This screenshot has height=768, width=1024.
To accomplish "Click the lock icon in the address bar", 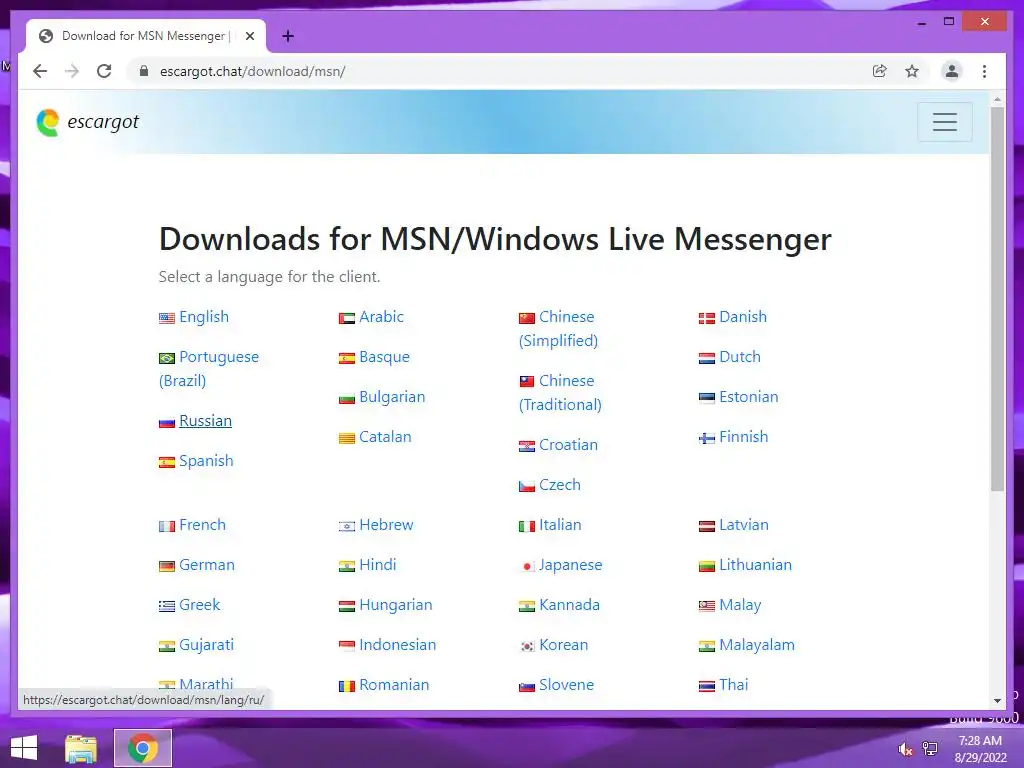I will 144,71.
